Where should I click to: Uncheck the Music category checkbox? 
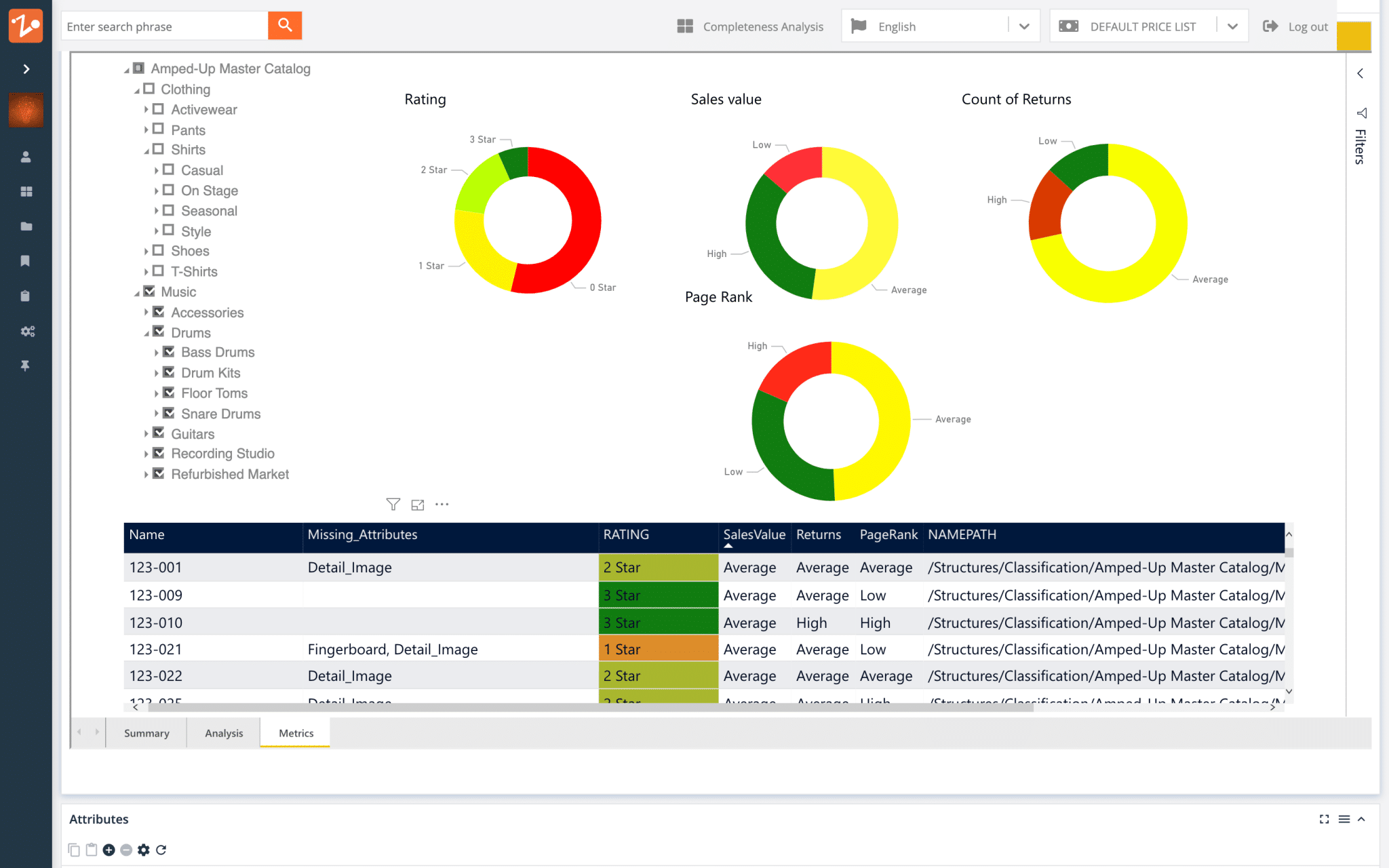[x=149, y=291]
